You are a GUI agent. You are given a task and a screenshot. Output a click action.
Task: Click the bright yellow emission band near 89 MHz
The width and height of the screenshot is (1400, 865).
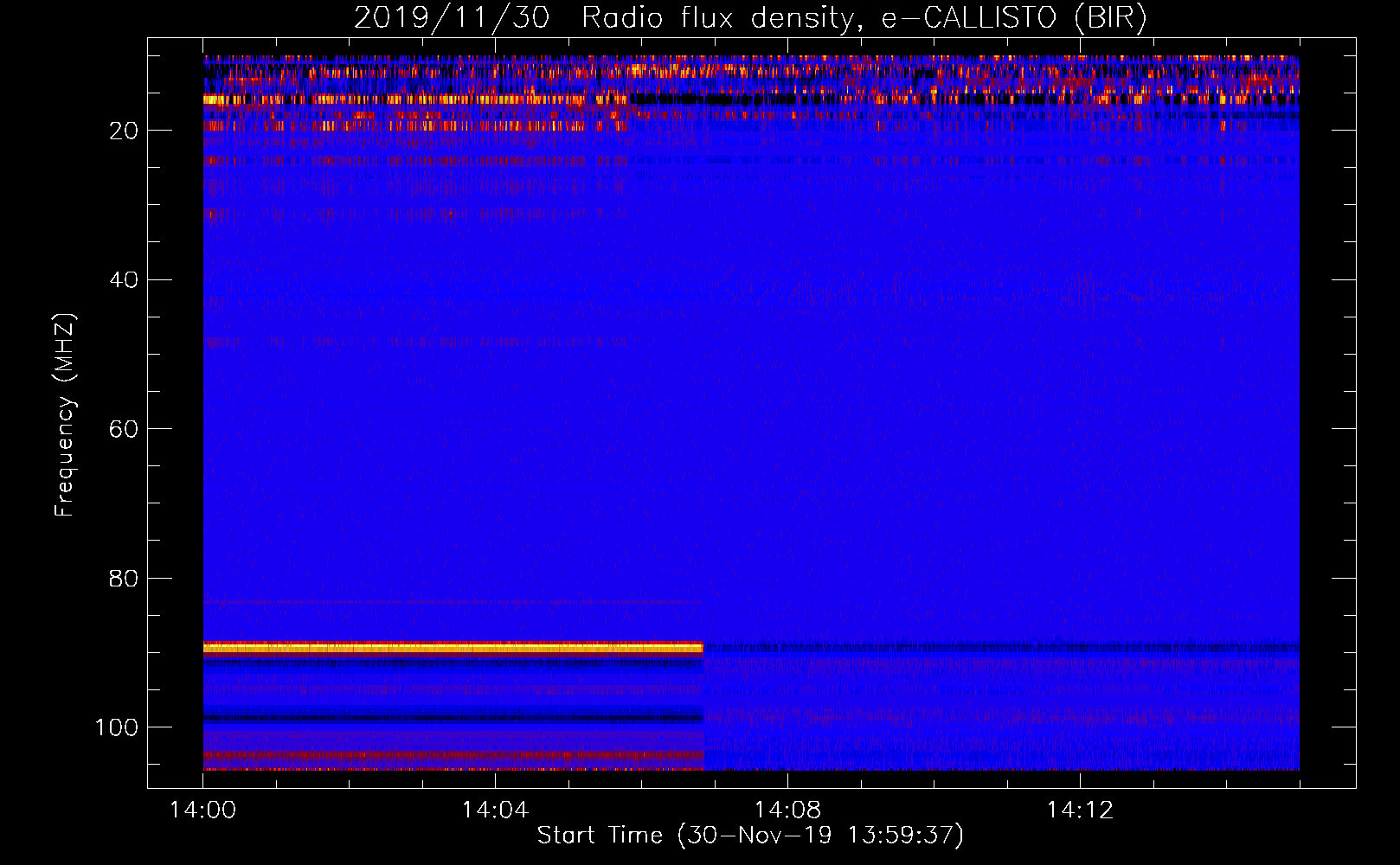tap(453, 648)
